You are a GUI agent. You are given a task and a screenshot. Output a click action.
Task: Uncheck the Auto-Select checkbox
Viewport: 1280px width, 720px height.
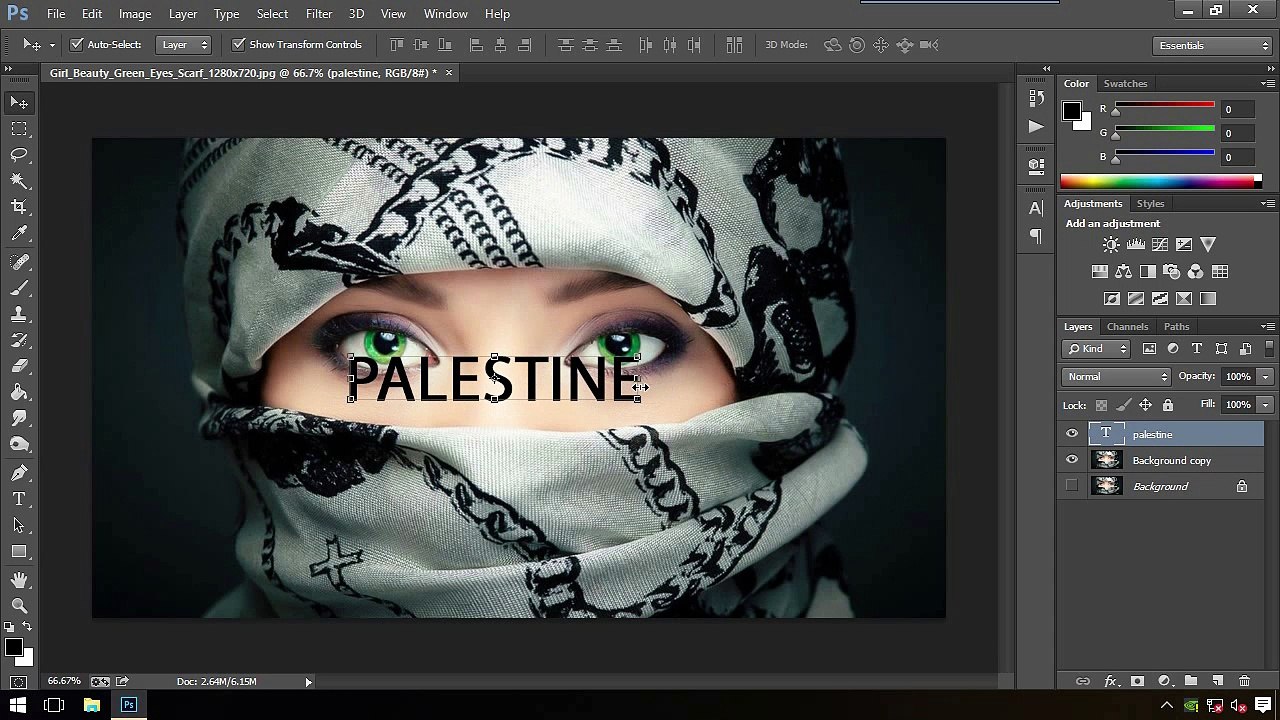pos(77,45)
